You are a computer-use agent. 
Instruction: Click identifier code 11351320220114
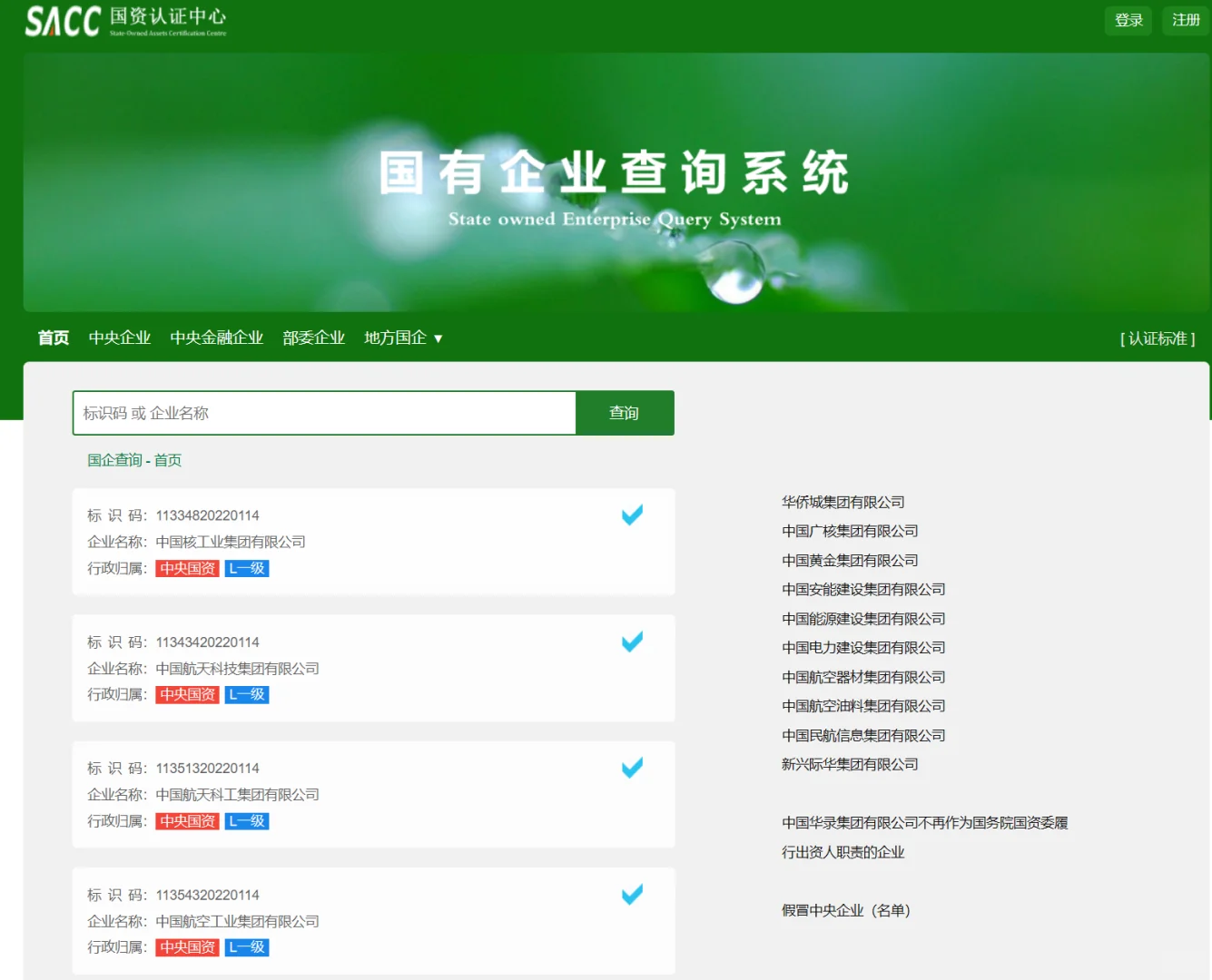[208, 769]
